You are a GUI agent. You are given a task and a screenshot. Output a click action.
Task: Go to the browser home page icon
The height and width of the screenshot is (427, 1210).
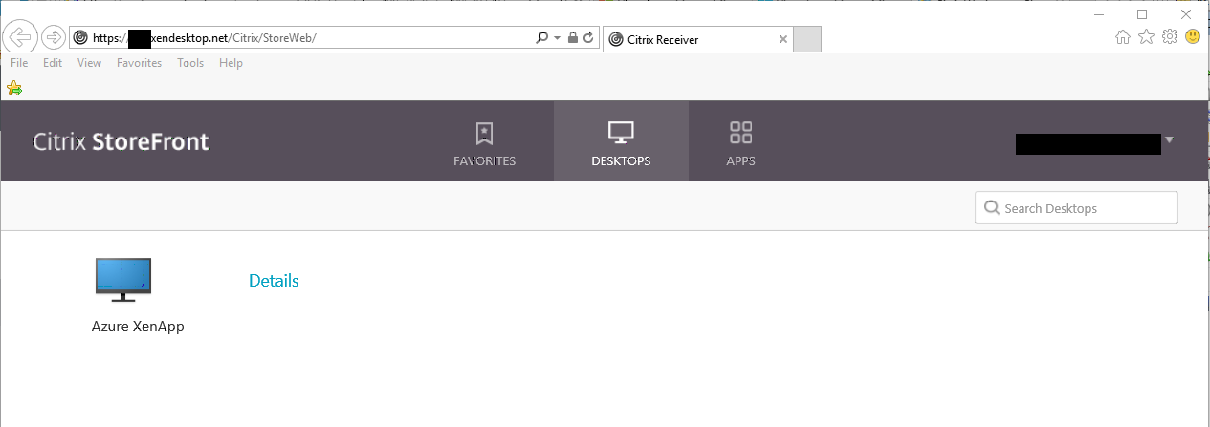(x=1123, y=37)
